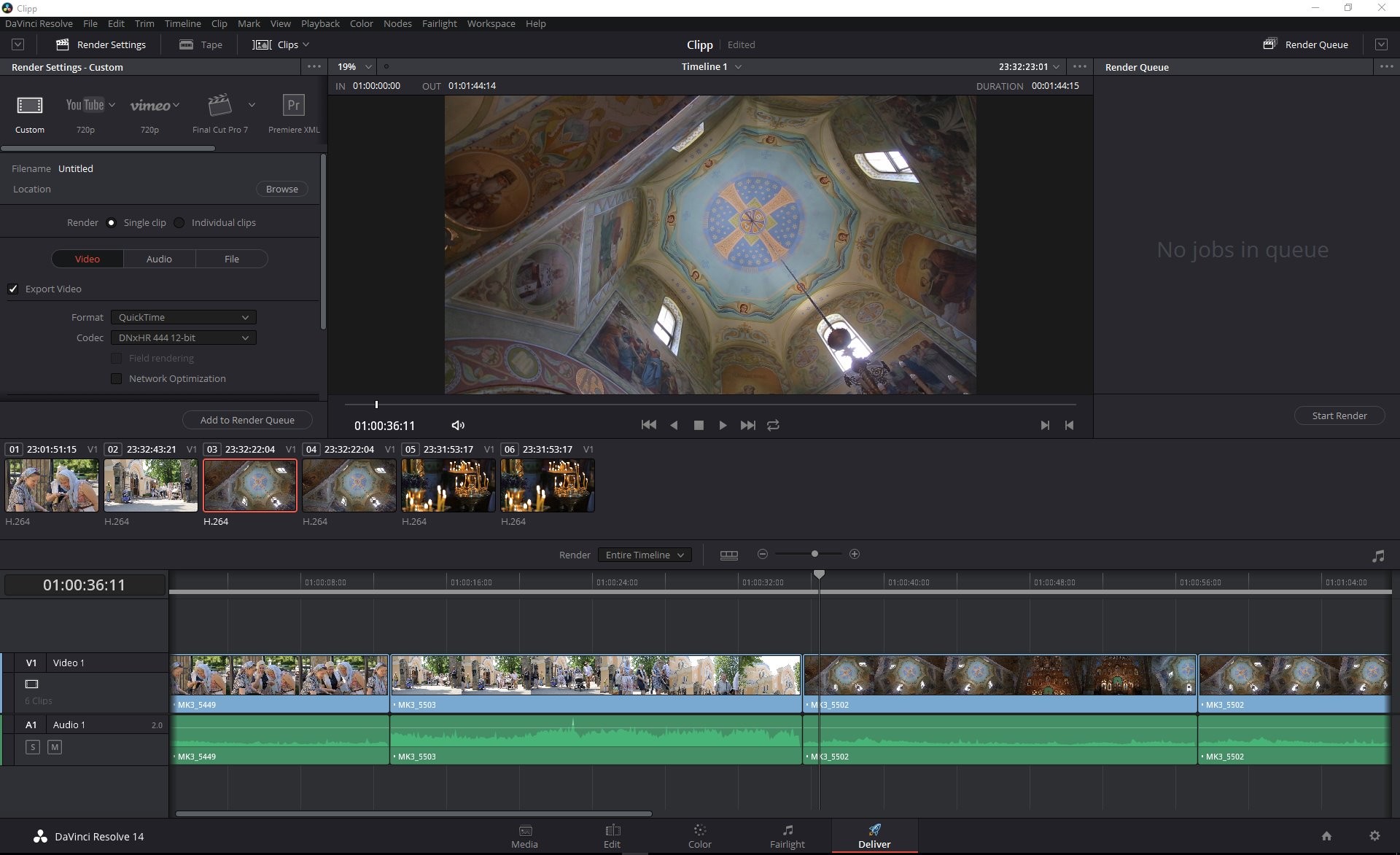Adjust the timeline zoom slider

click(814, 554)
